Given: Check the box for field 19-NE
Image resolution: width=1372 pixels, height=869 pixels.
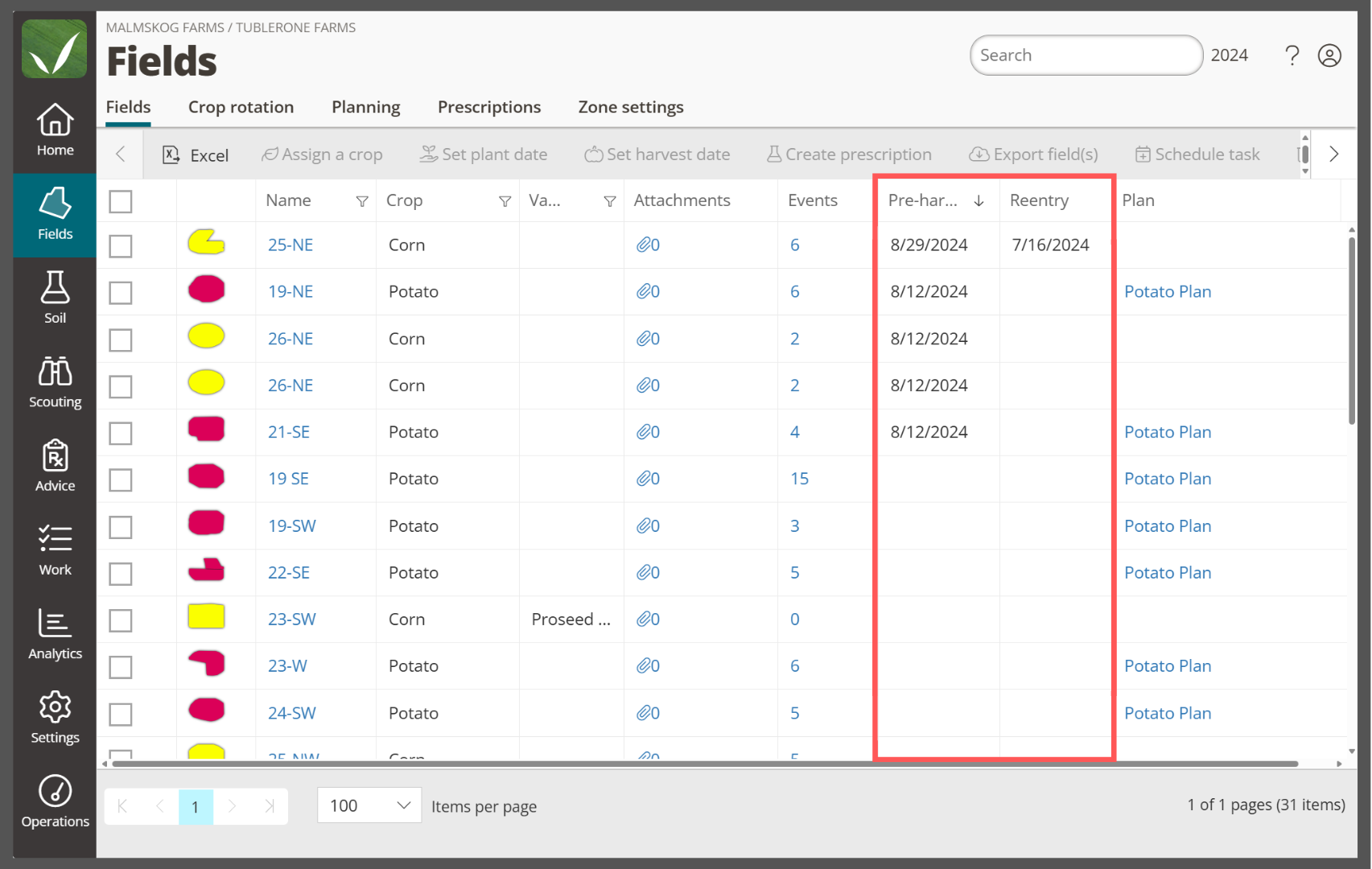Looking at the screenshot, I should coord(121,292).
